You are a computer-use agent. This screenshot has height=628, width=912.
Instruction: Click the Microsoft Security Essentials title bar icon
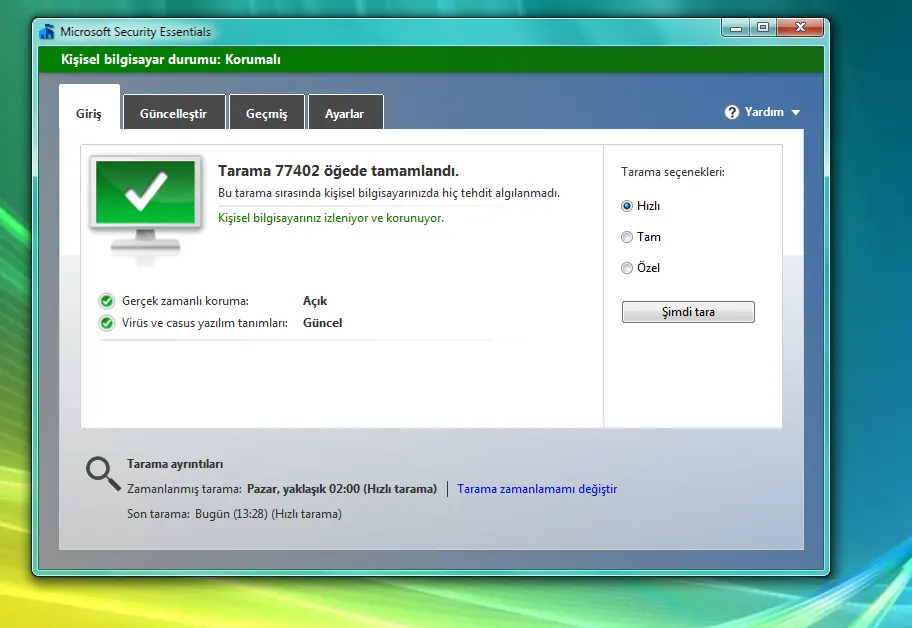click(x=47, y=31)
